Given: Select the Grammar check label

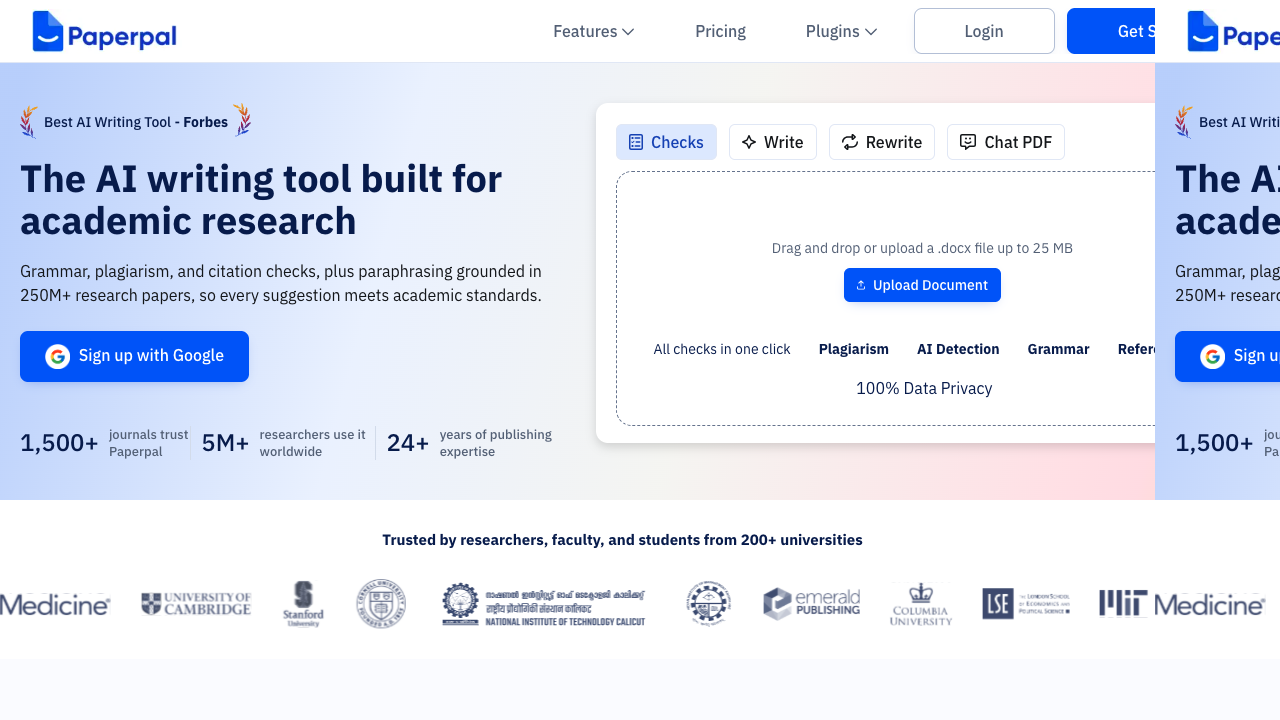Looking at the screenshot, I should [1058, 349].
